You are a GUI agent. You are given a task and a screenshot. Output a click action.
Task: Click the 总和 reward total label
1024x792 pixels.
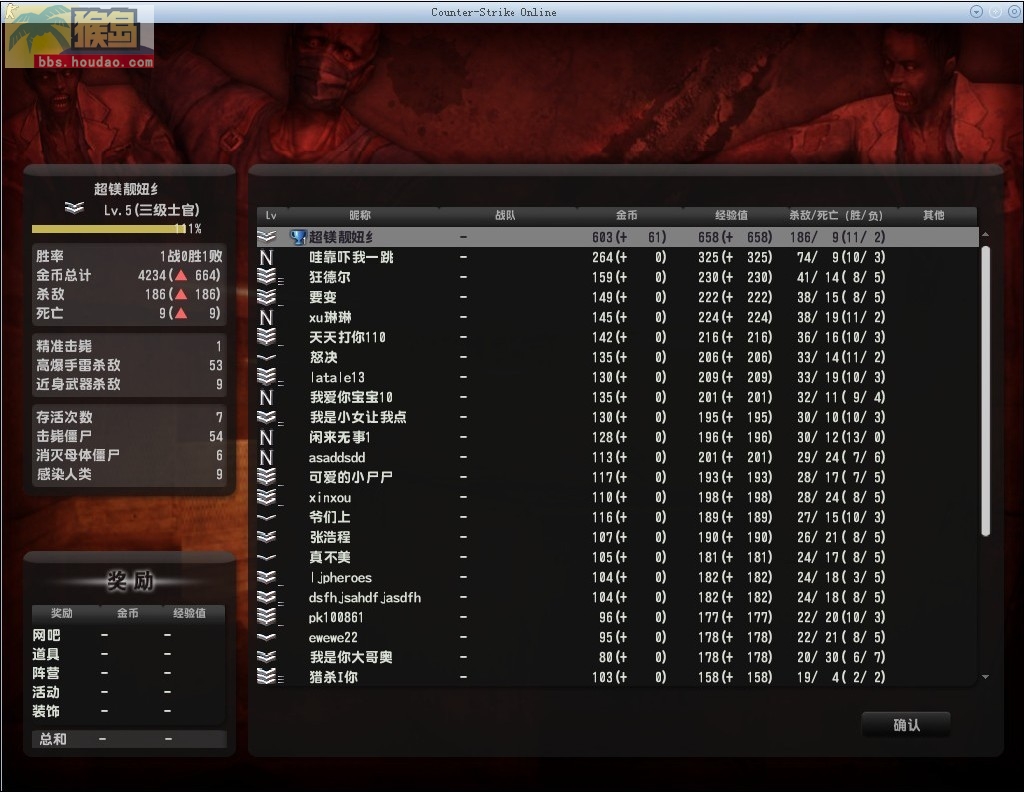53,739
